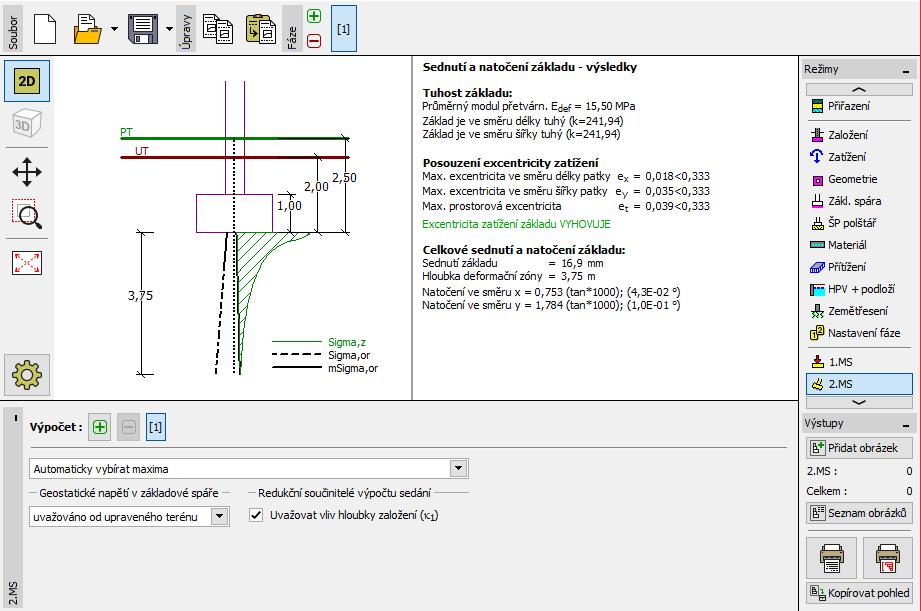Select the 2.MS analysis mode

click(859, 384)
